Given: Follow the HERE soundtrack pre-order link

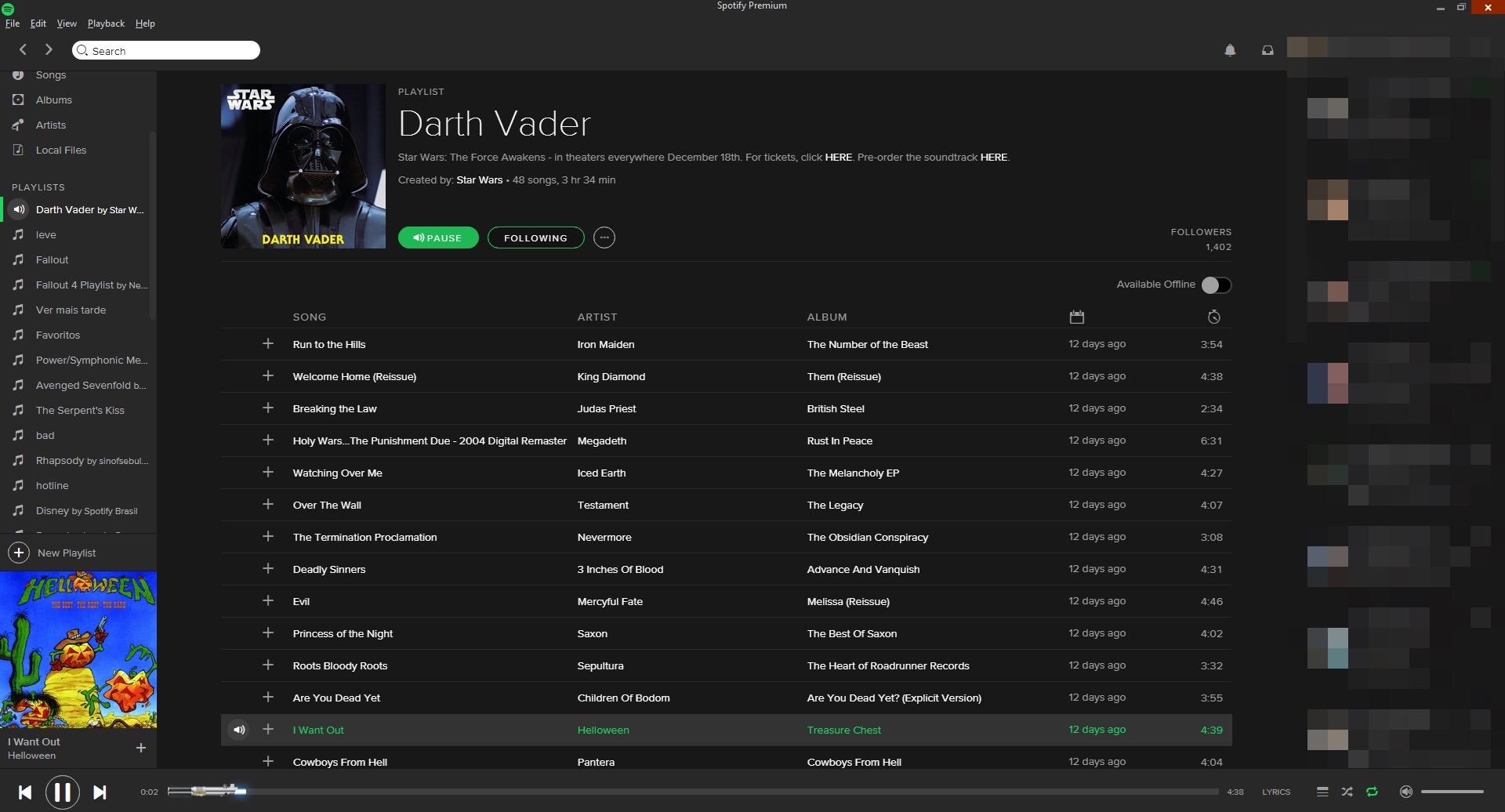Looking at the screenshot, I should coord(993,157).
